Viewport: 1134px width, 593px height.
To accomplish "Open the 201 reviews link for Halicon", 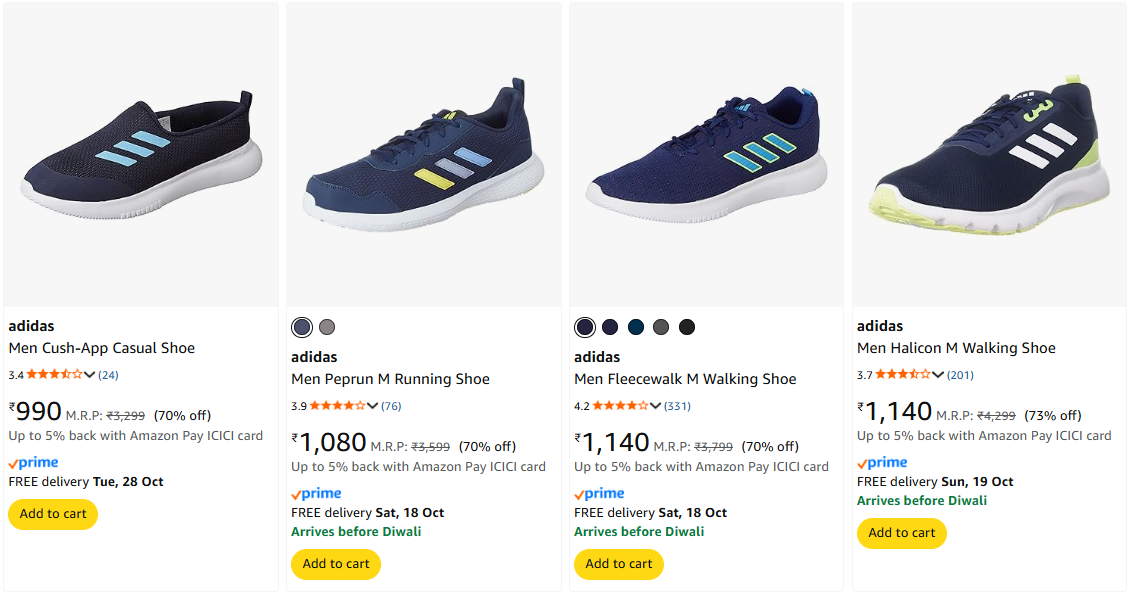I will click(961, 375).
